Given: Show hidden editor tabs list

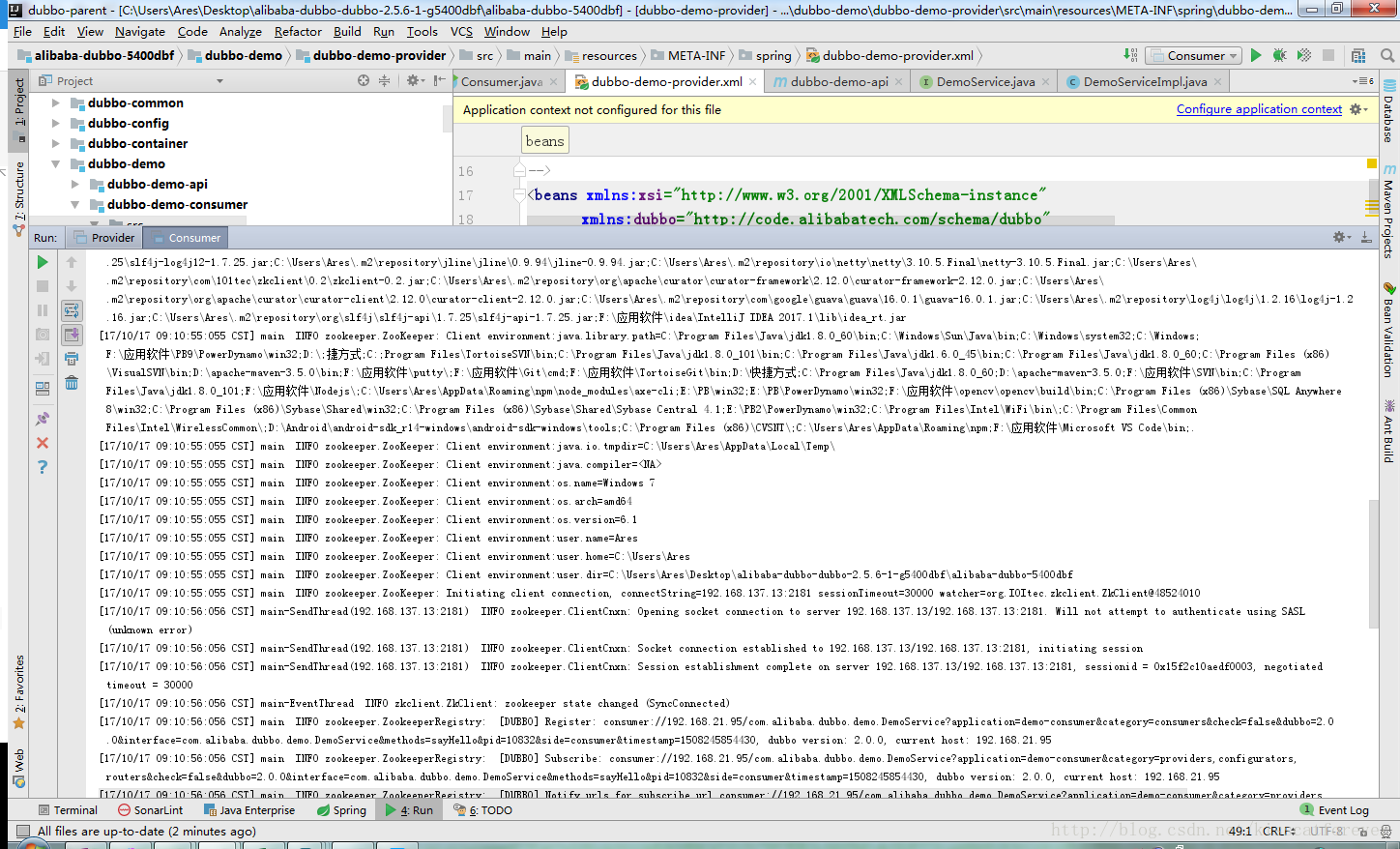Looking at the screenshot, I should 1363,81.
